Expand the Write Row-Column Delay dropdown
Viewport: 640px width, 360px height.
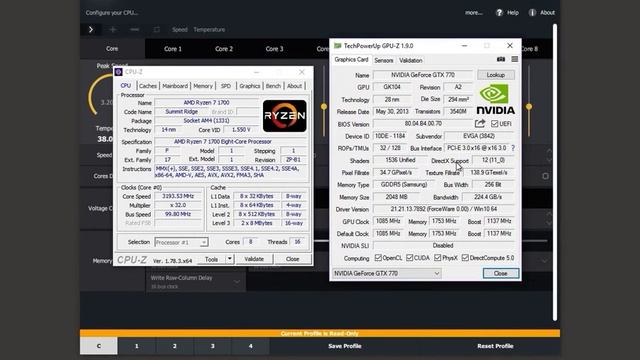237,282
